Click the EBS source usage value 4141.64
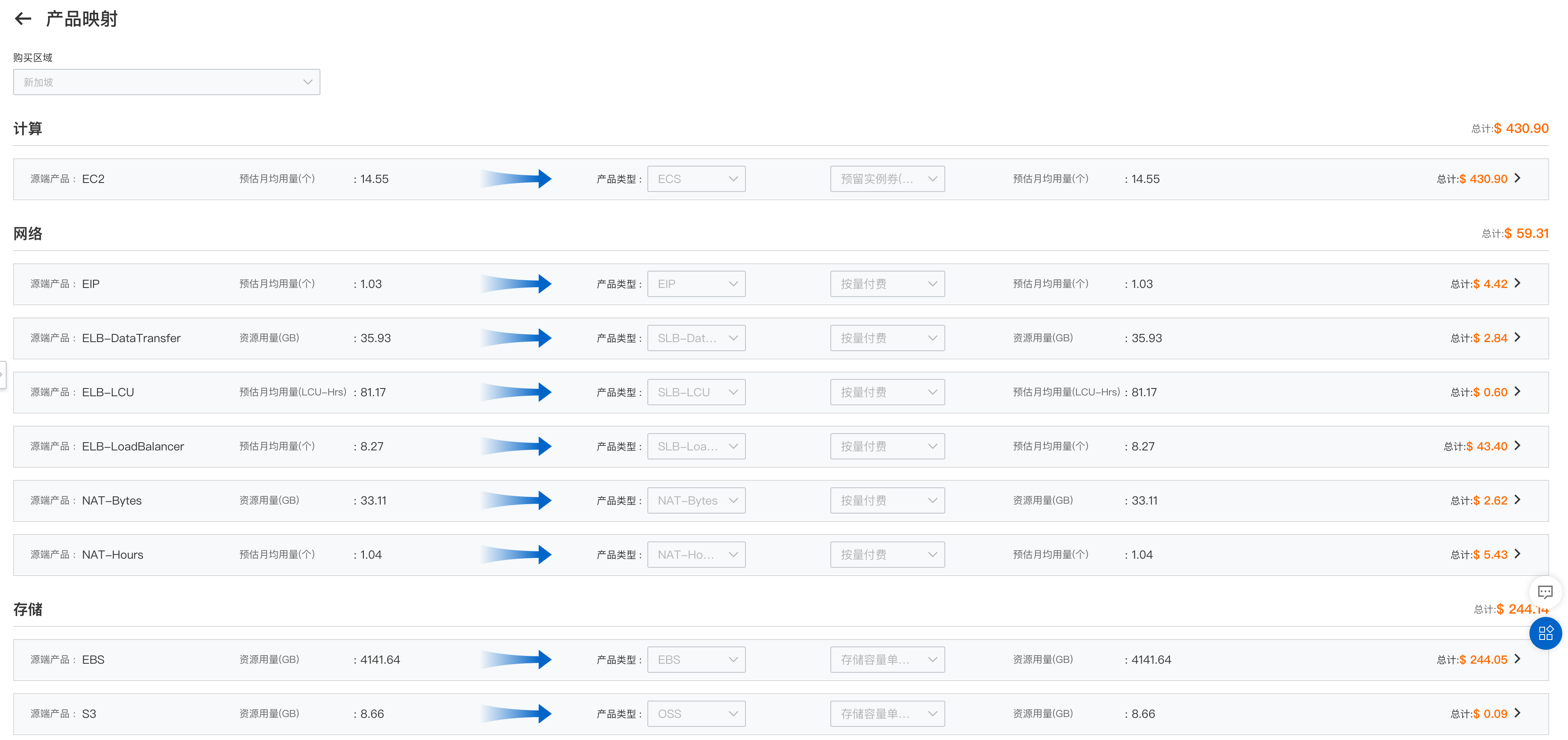 click(380, 660)
